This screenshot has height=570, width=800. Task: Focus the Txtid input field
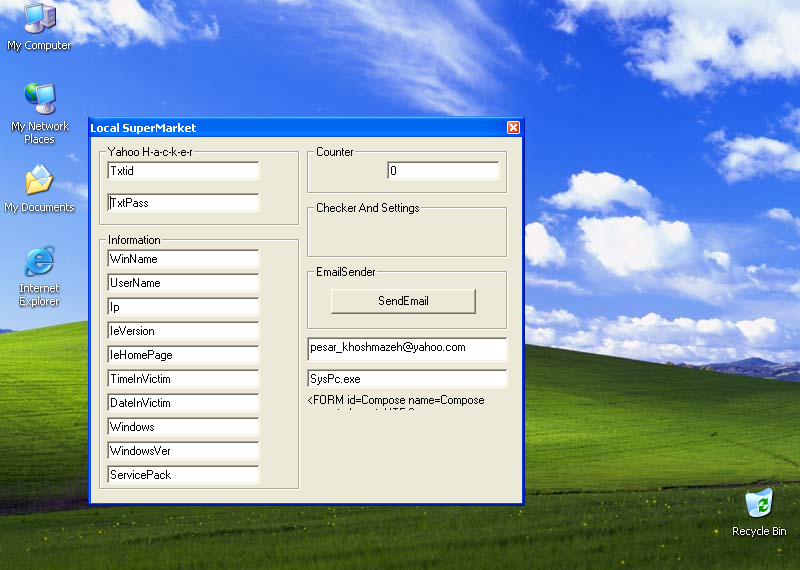(x=183, y=171)
